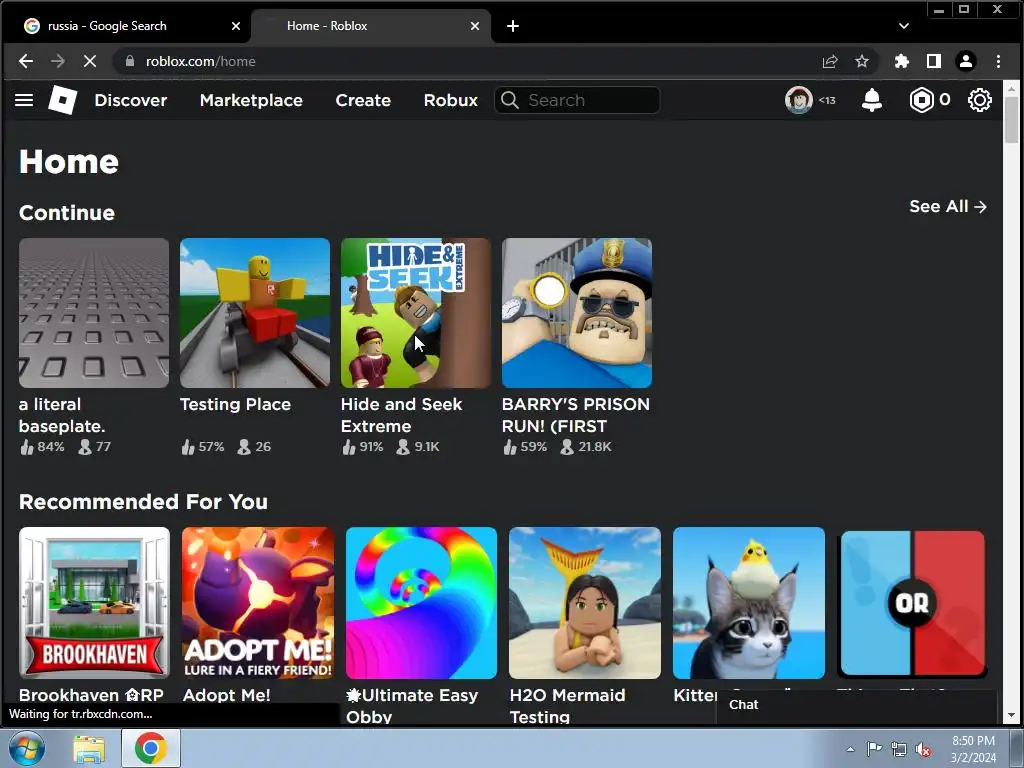Open the Chrome three-dot menu

point(999,61)
